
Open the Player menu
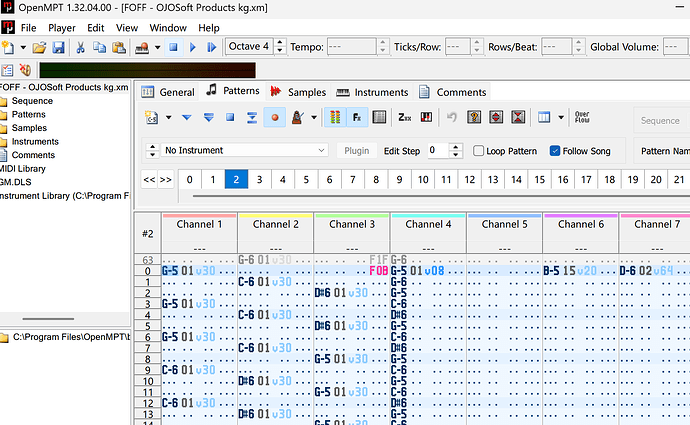[x=62, y=28]
